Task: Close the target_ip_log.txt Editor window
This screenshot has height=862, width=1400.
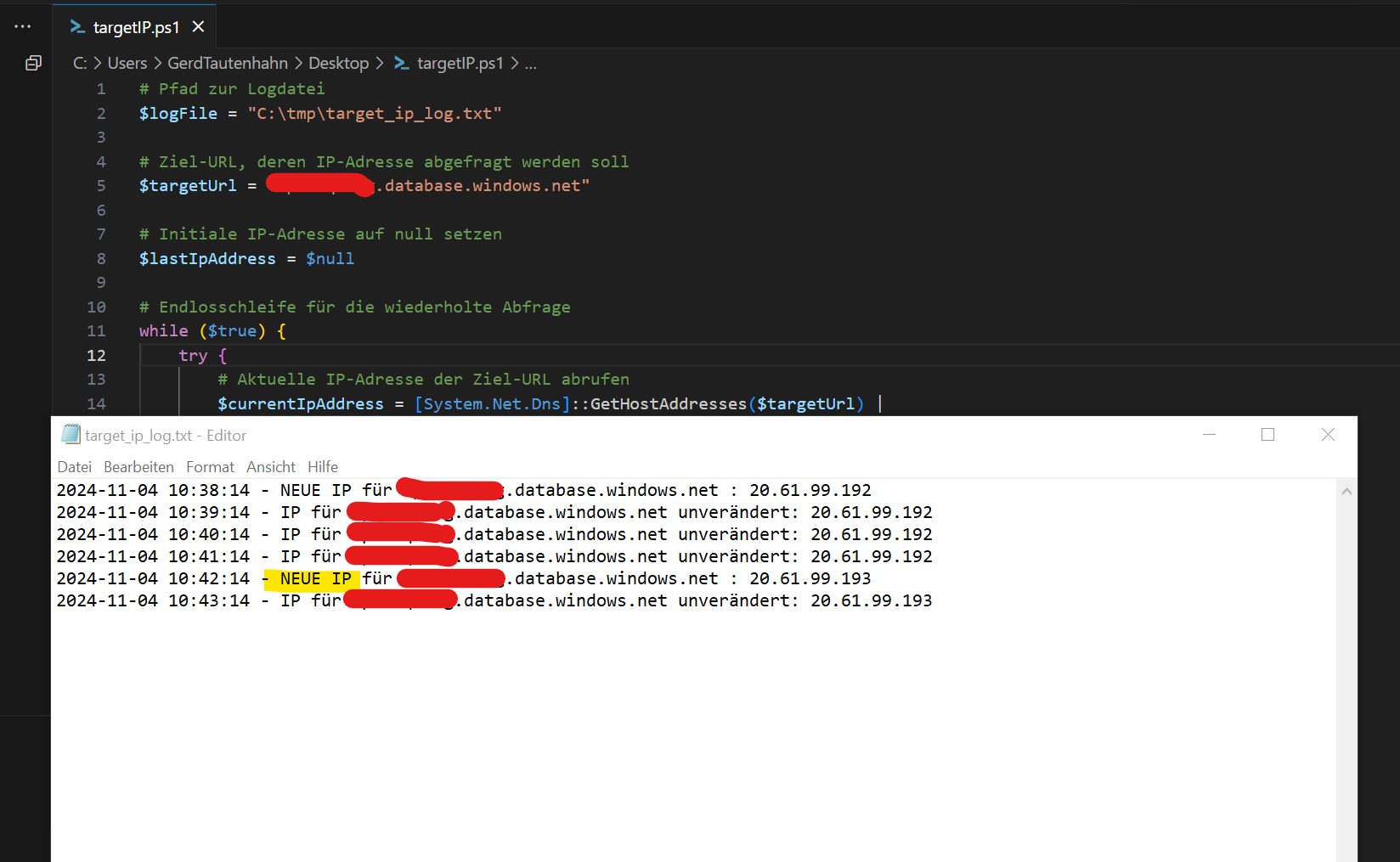Action: point(1328,435)
